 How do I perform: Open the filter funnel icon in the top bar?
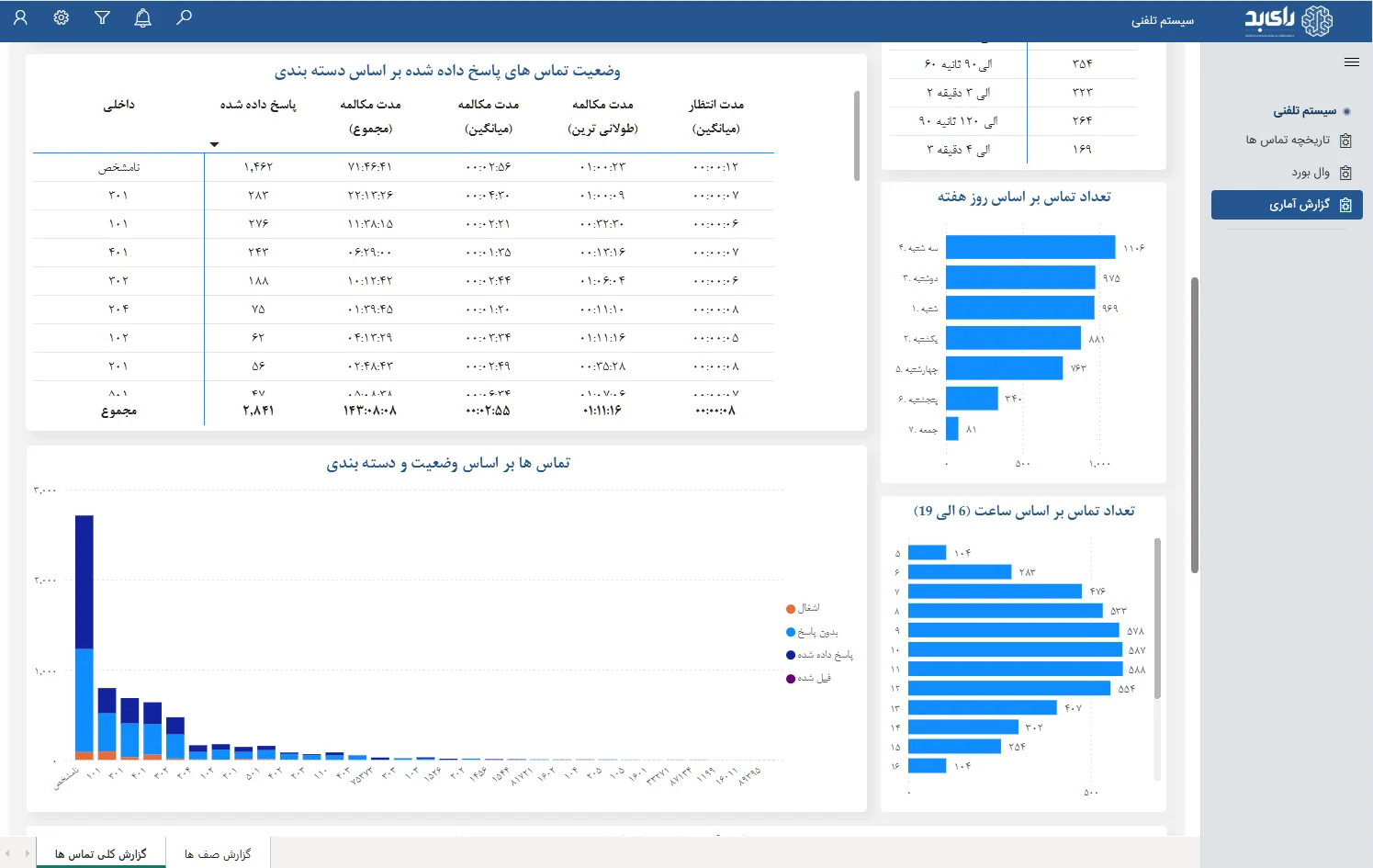click(102, 17)
